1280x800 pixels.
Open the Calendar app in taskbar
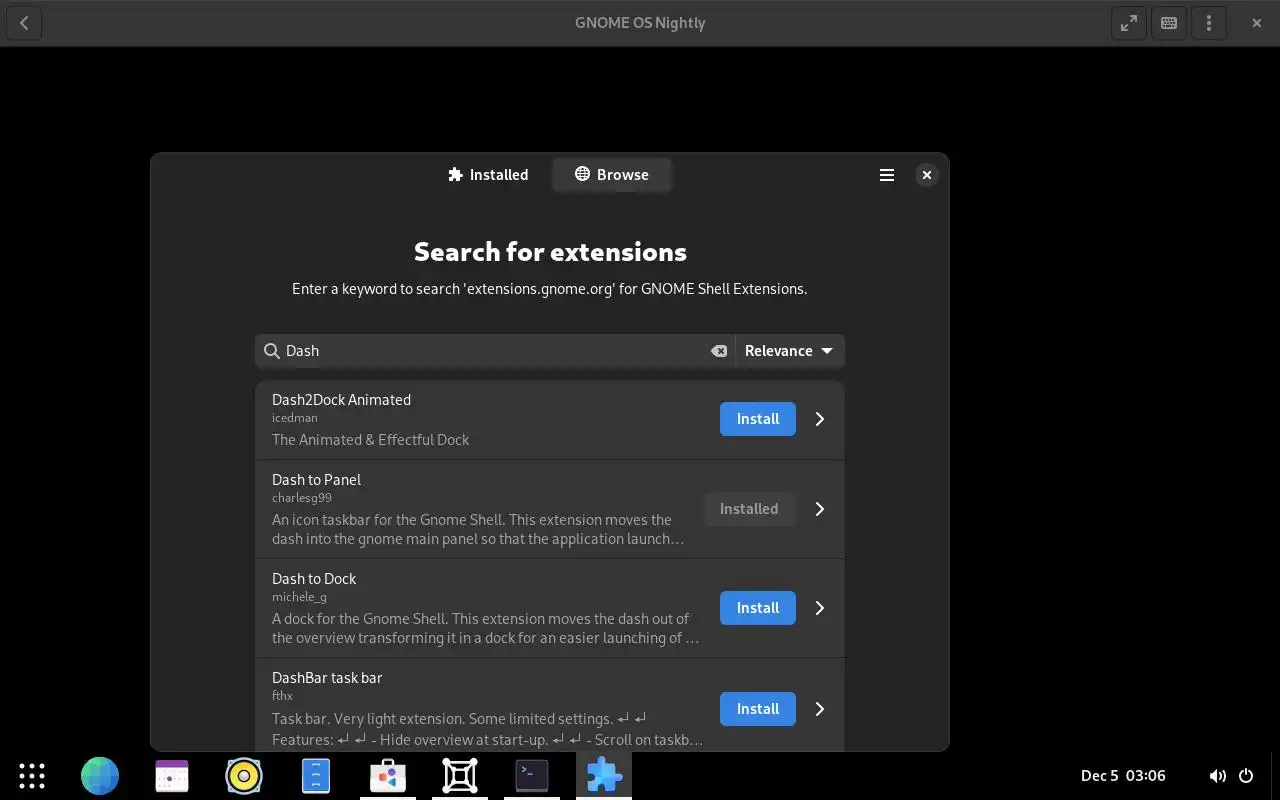coord(172,775)
